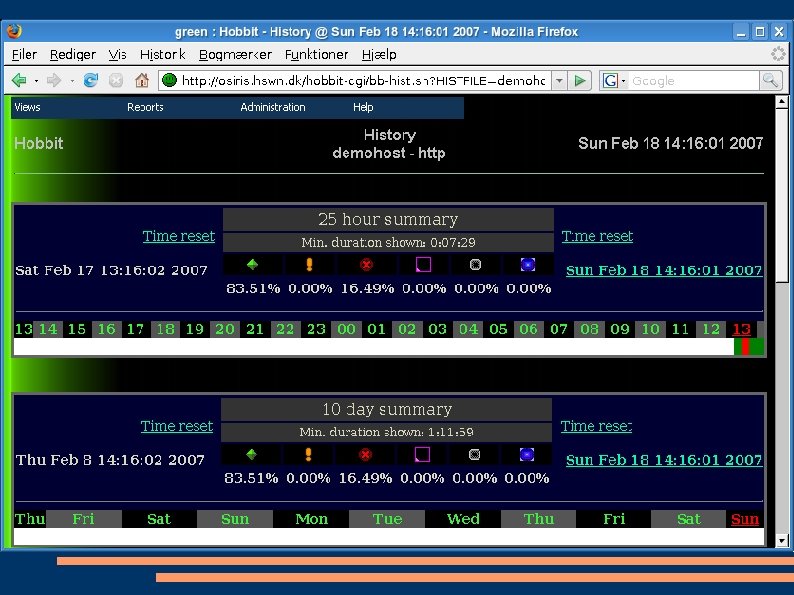The width and height of the screenshot is (794, 595).
Task: Expand the address bar URL dropdown
Action: 559,81
